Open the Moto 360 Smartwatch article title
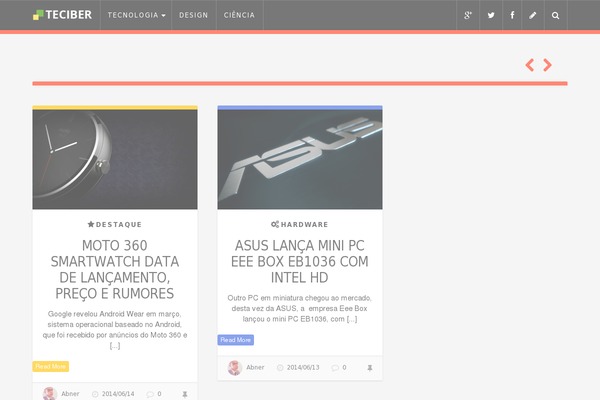The height and width of the screenshot is (400, 600). click(115, 269)
